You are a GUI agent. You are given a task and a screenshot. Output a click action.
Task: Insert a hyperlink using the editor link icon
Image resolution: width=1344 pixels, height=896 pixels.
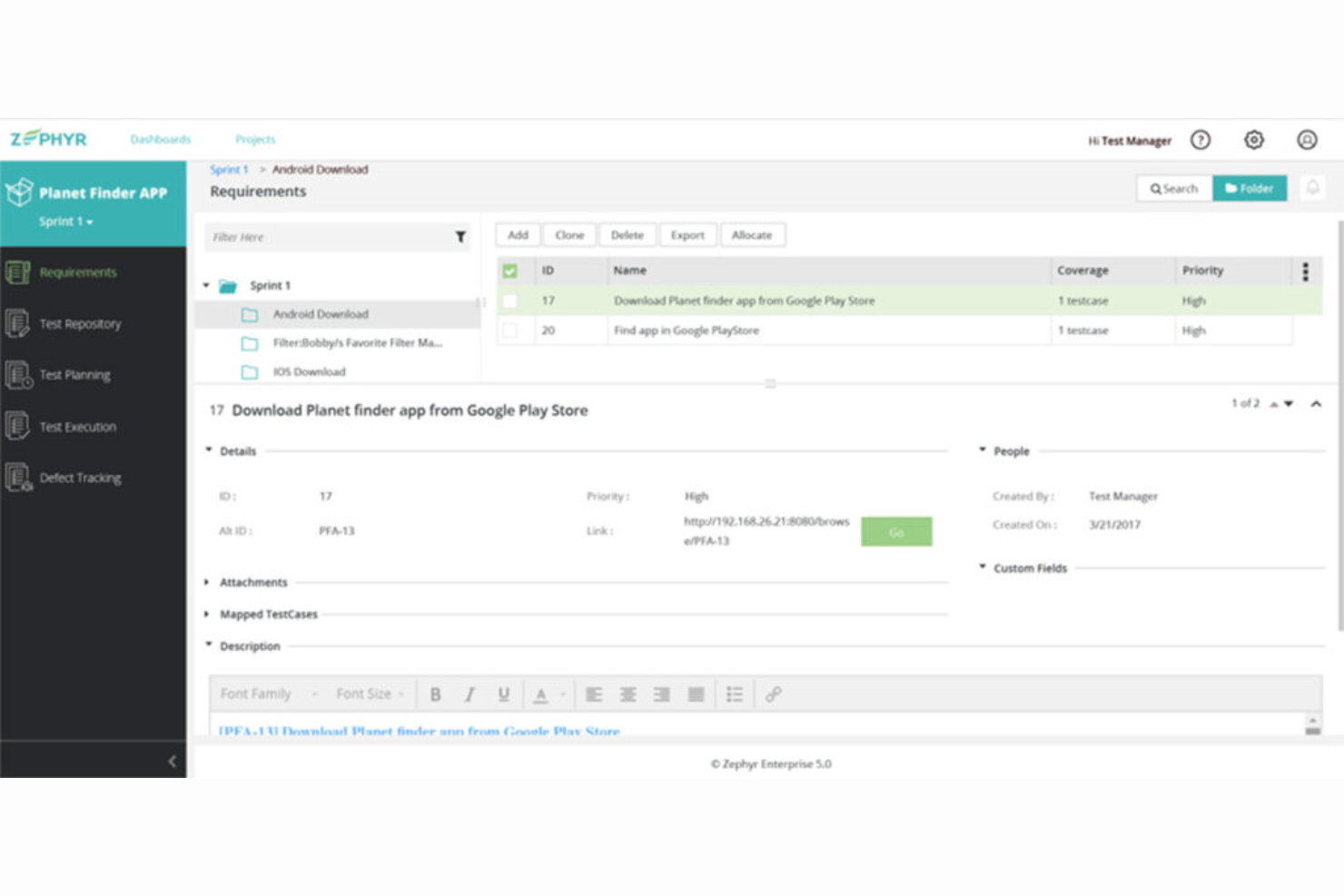click(x=774, y=694)
